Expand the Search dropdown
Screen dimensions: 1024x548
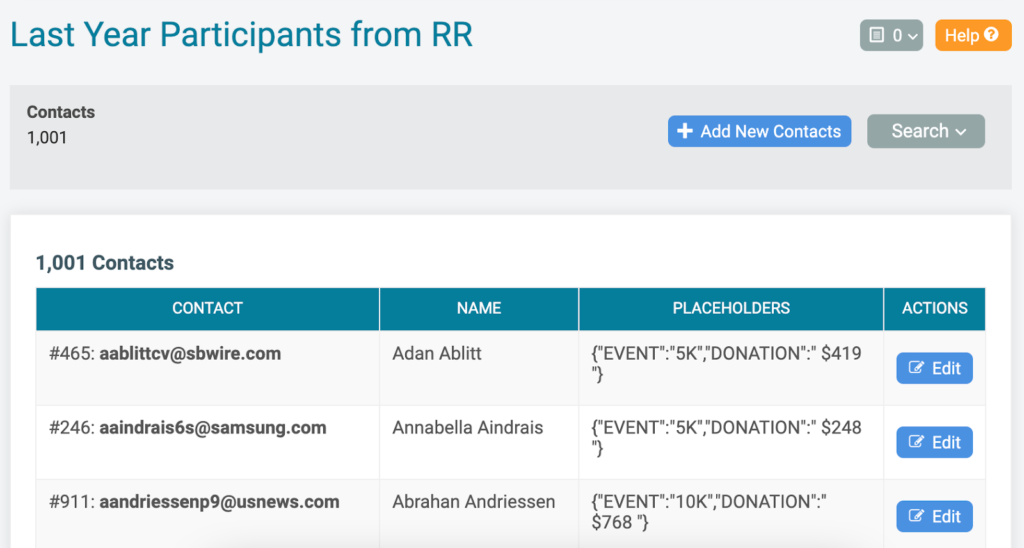(926, 131)
